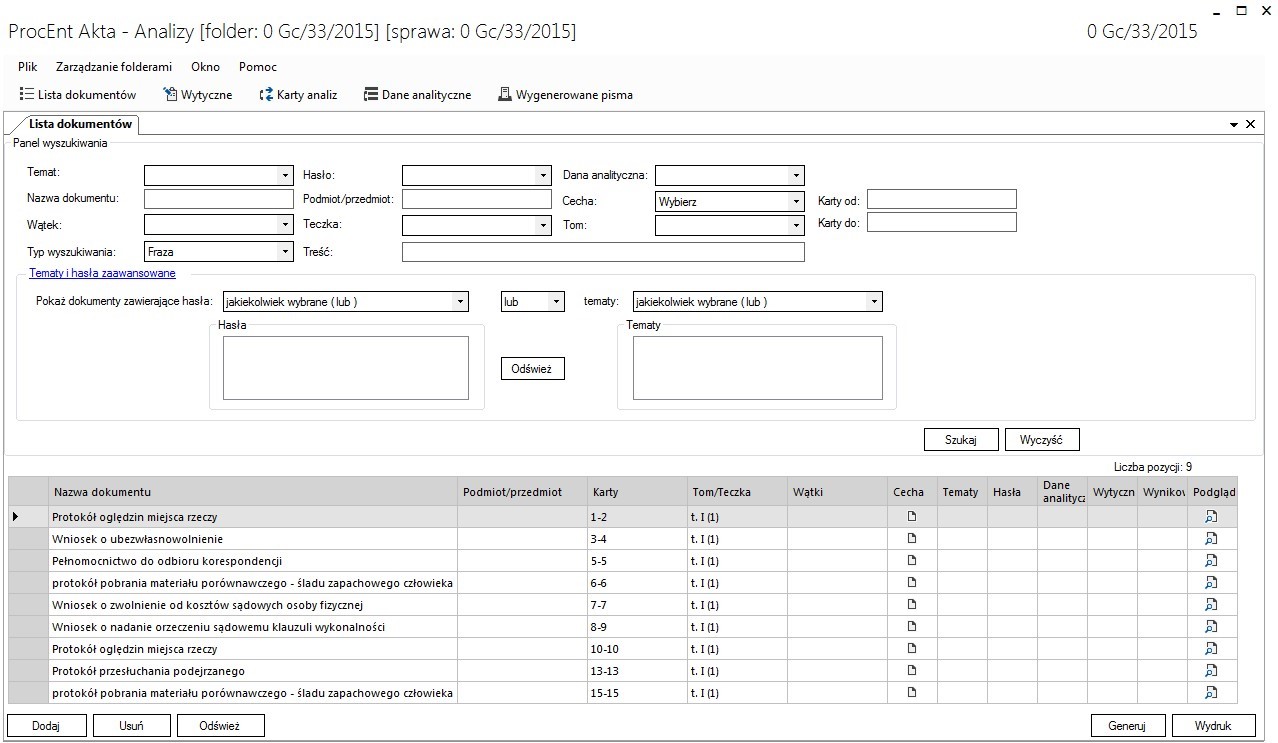
Task: Click Odśwież between Hasła and Tematy
Action: coord(533,369)
